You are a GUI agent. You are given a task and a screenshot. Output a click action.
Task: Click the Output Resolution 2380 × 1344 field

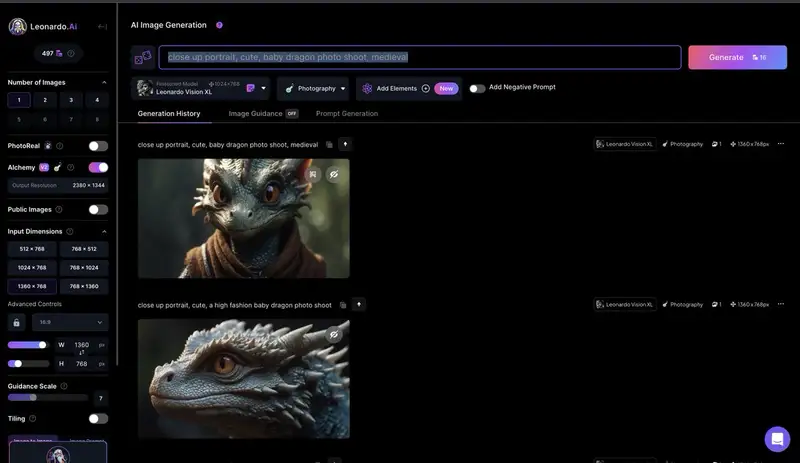[x=58, y=185]
